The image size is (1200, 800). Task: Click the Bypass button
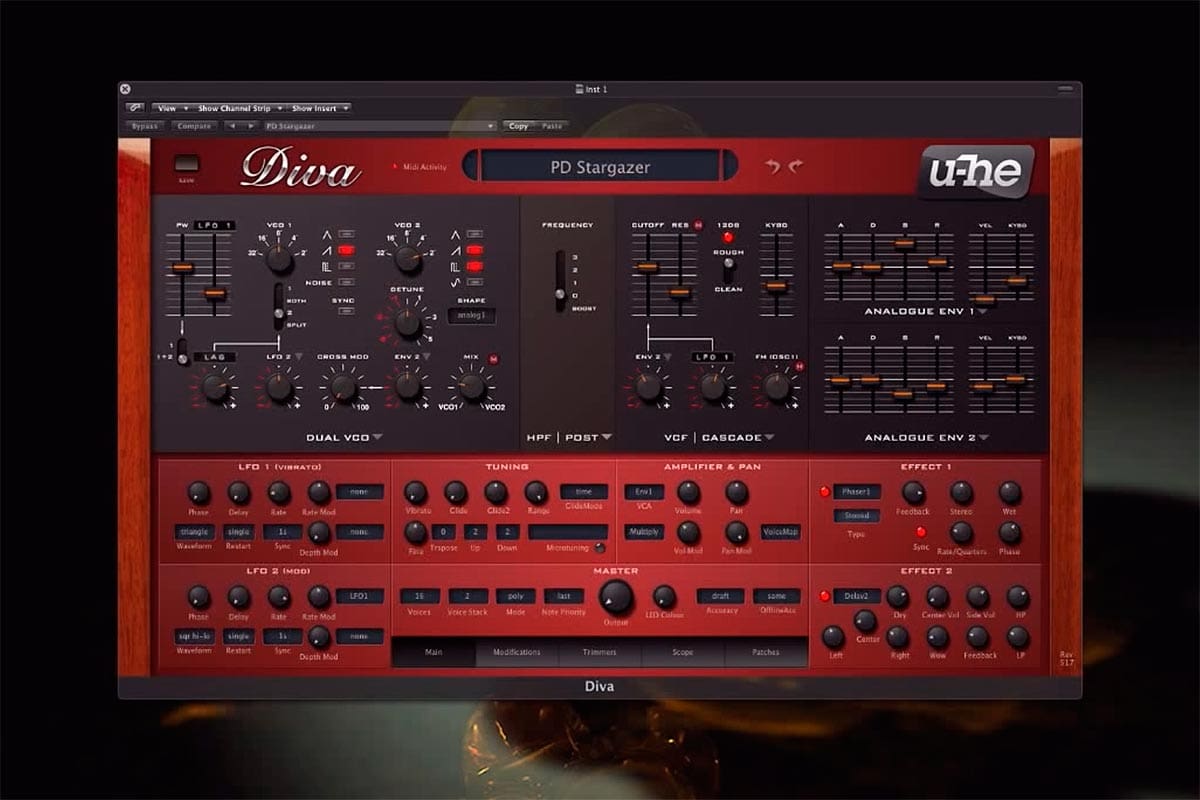(x=145, y=126)
